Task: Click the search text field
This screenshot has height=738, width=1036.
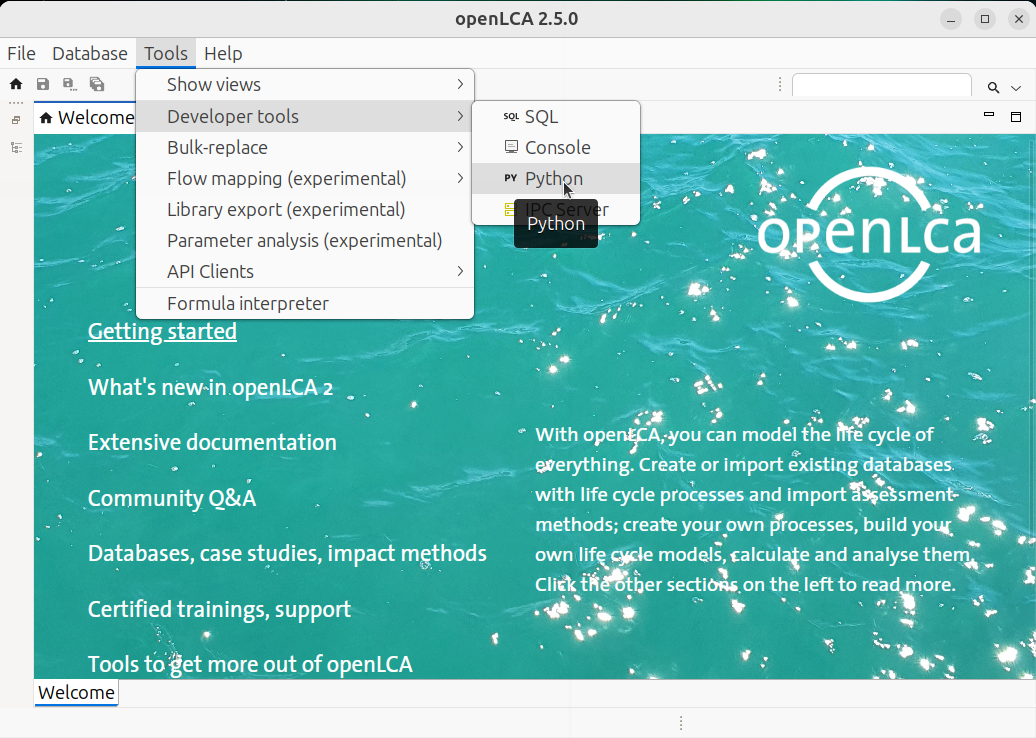Action: point(881,85)
